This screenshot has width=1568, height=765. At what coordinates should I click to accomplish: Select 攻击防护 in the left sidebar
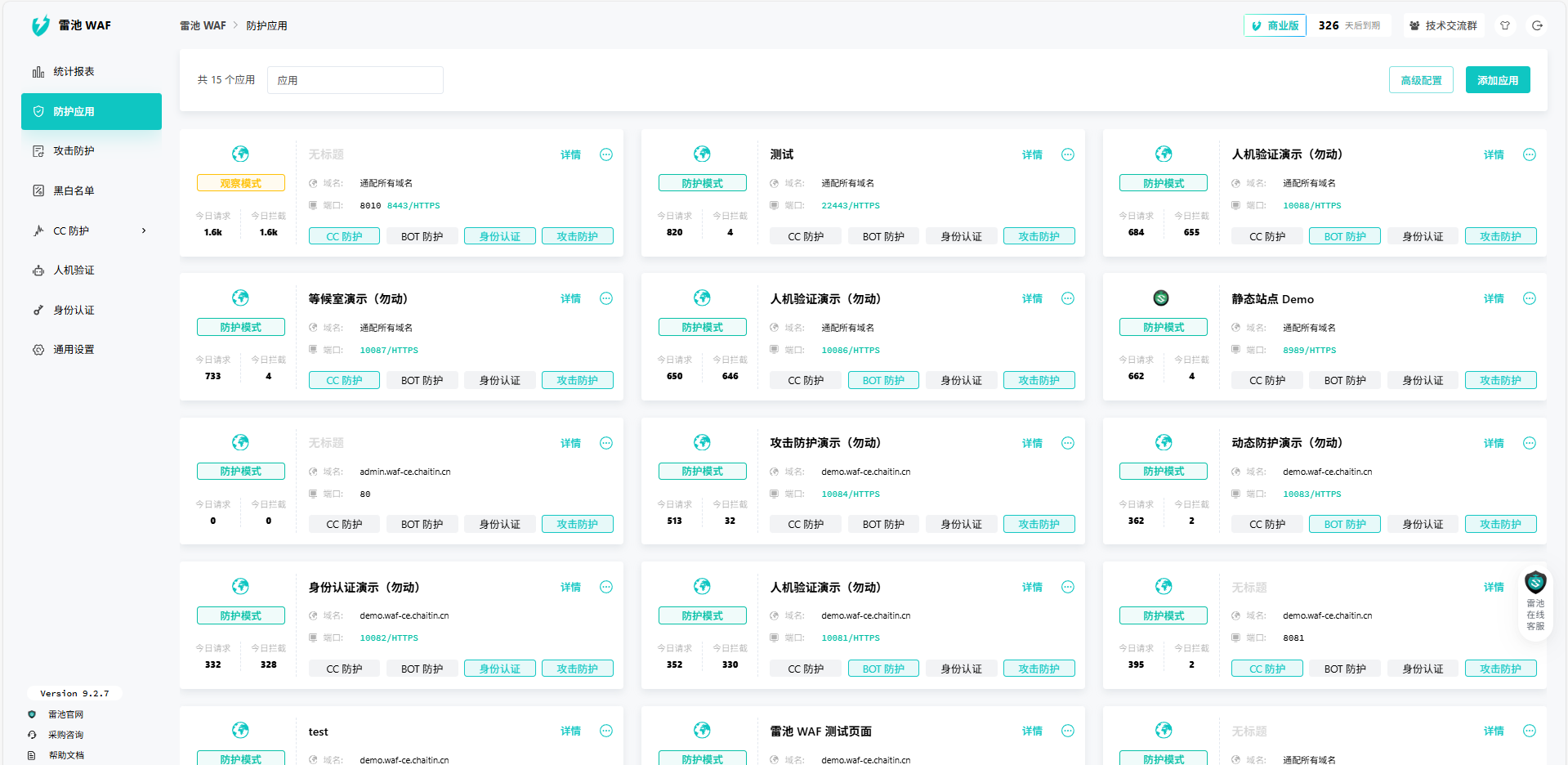click(x=73, y=150)
